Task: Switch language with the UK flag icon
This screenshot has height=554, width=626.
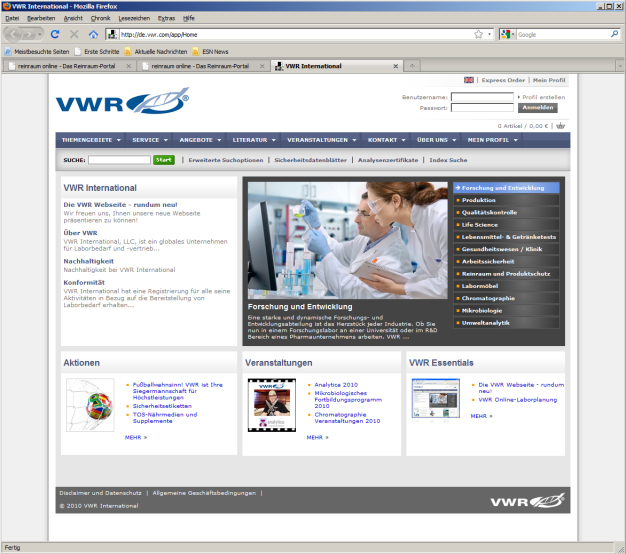Action: [x=469, y=80]
